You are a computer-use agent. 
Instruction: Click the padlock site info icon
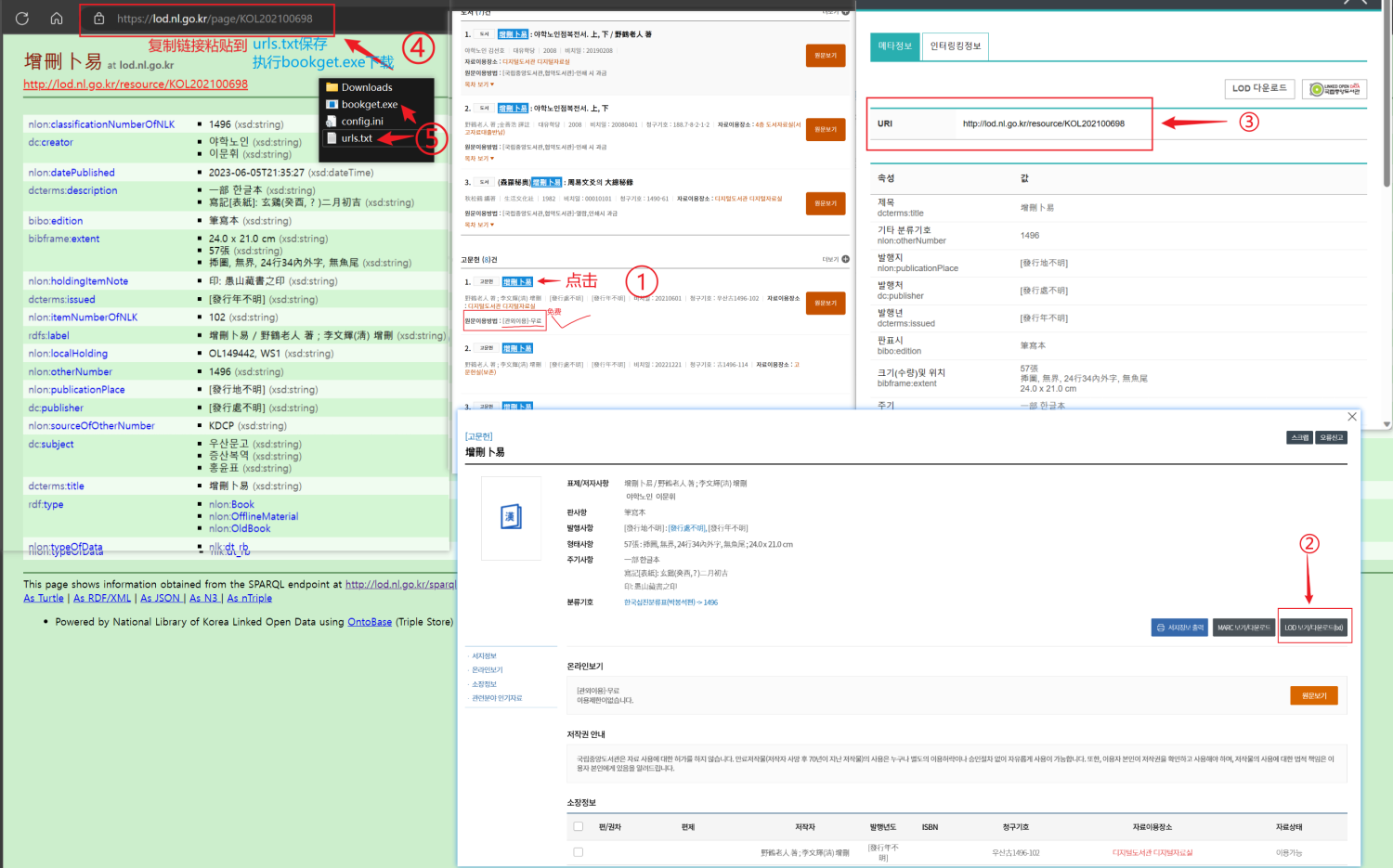pyautogui.click(x=98, y=19)
